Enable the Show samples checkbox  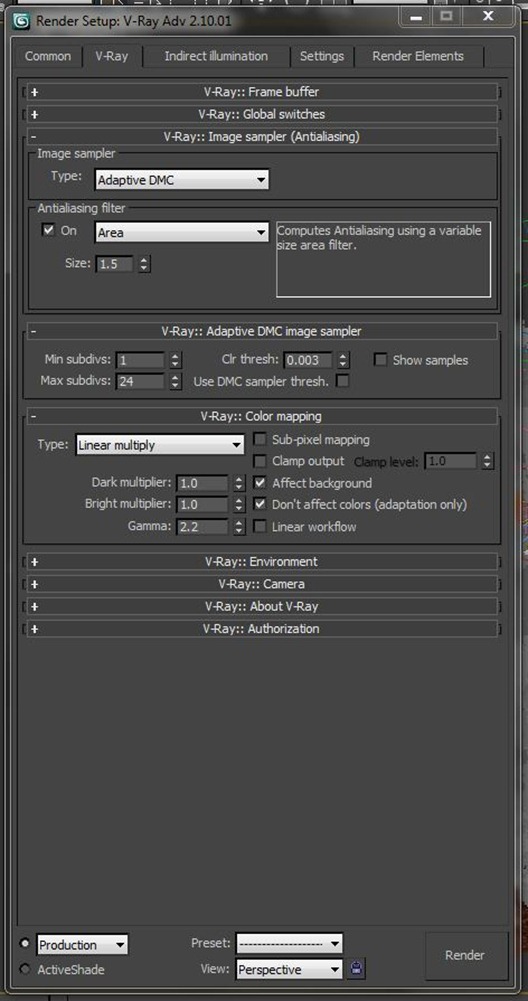(381, 360)
